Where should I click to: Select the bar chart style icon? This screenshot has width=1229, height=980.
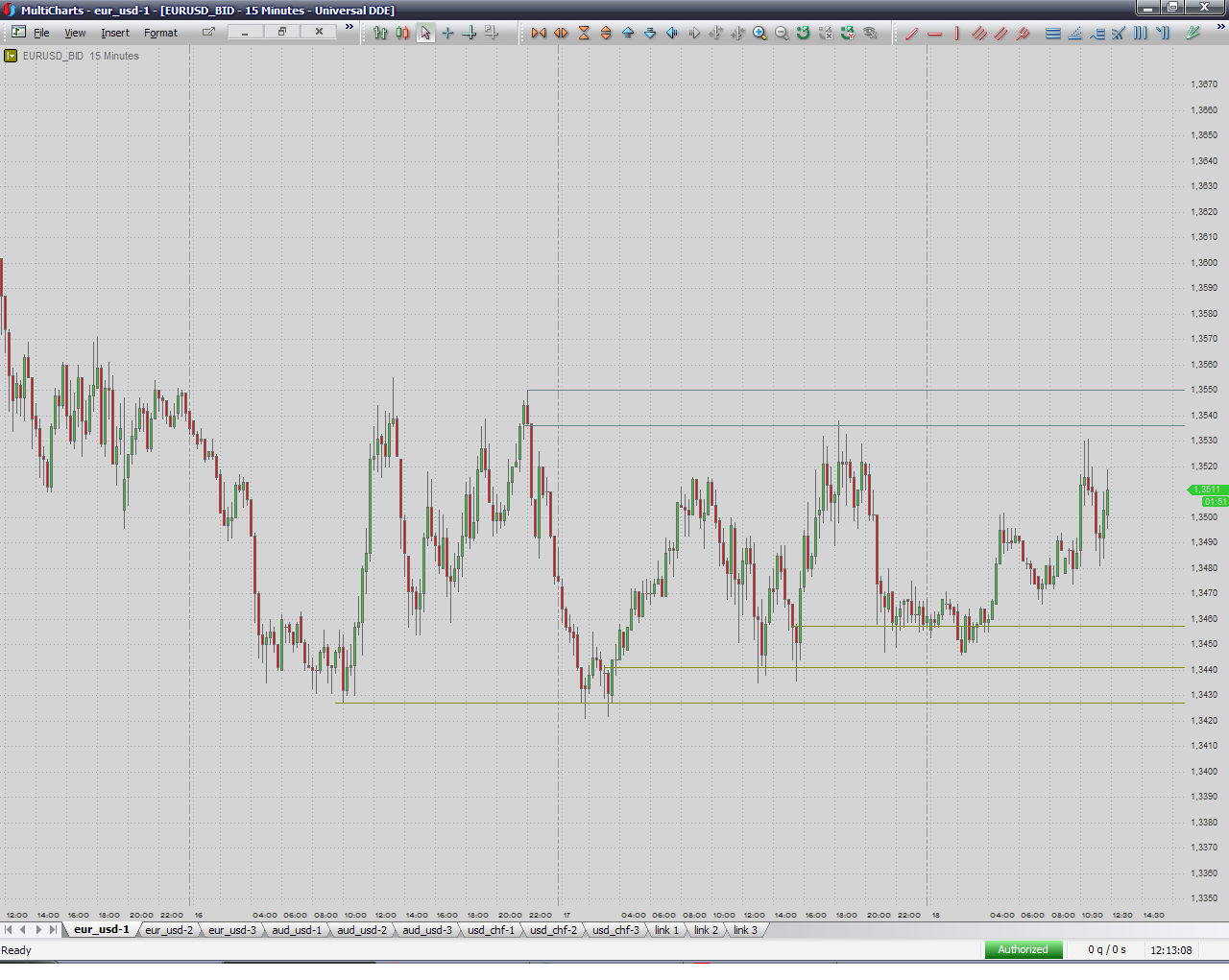coord(380,33)
